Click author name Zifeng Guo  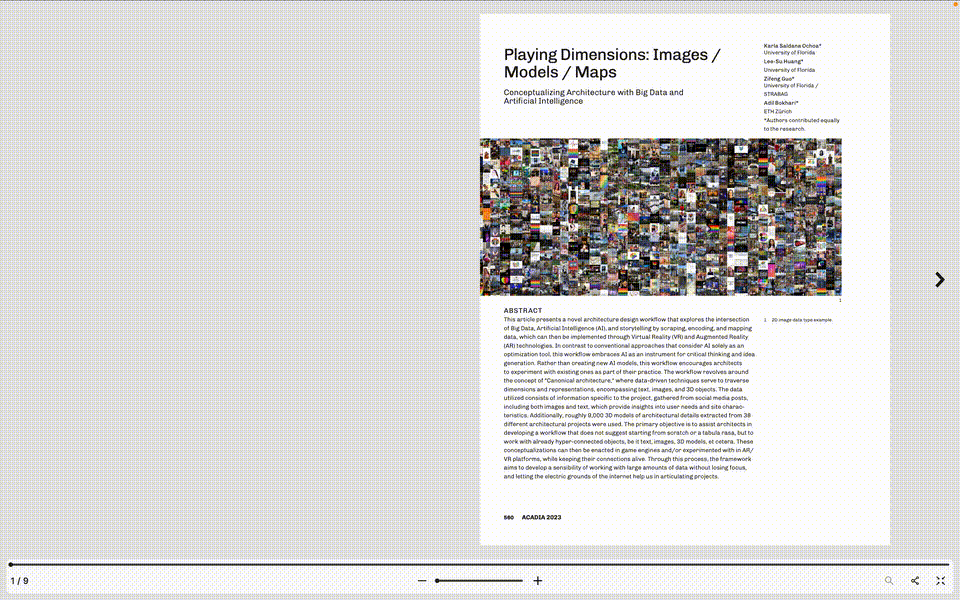779,78
